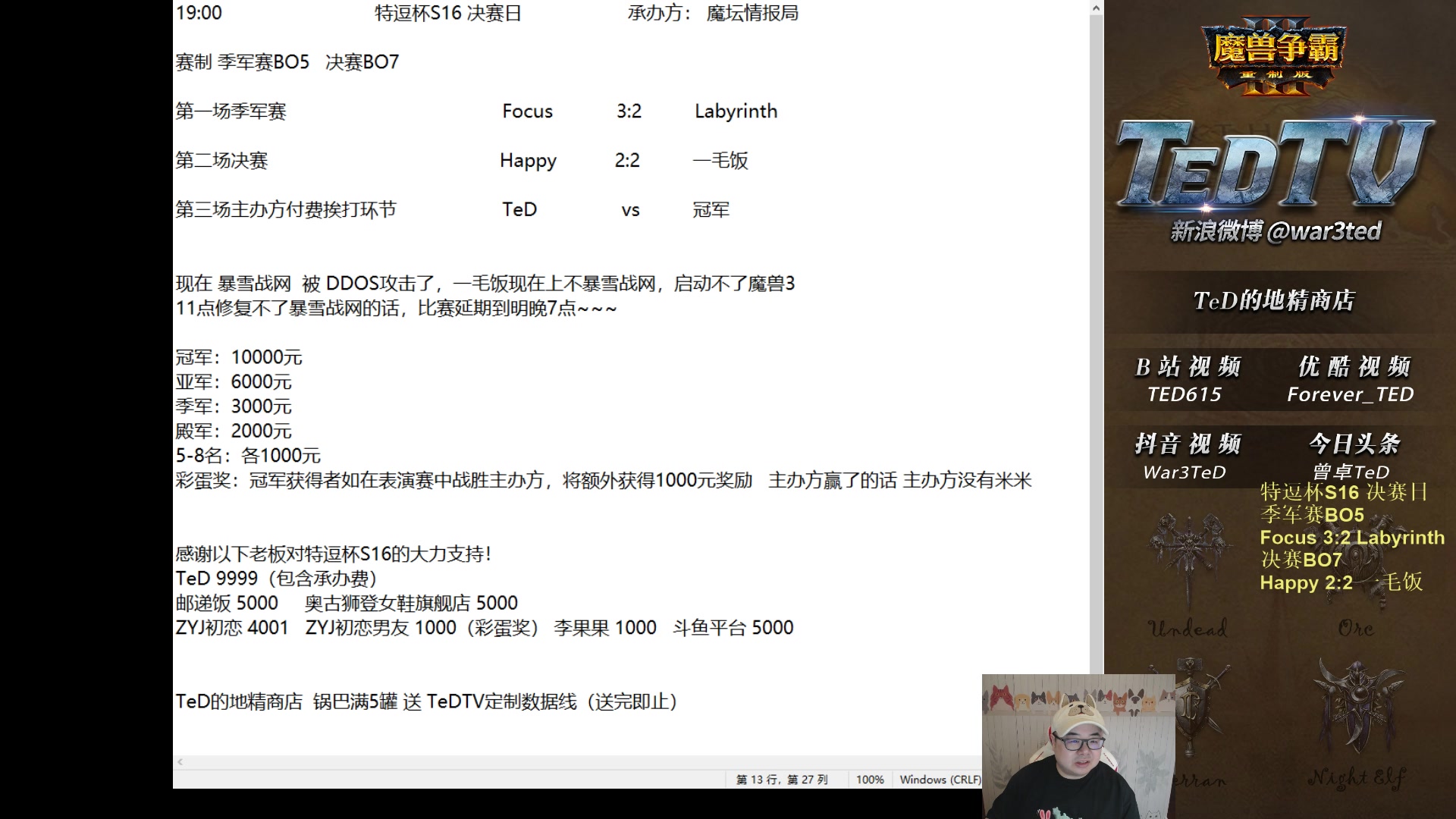This screenshot has height=819, width=1456.
Task: Click B站视频 TED615 link
Action: [1187, 380]
